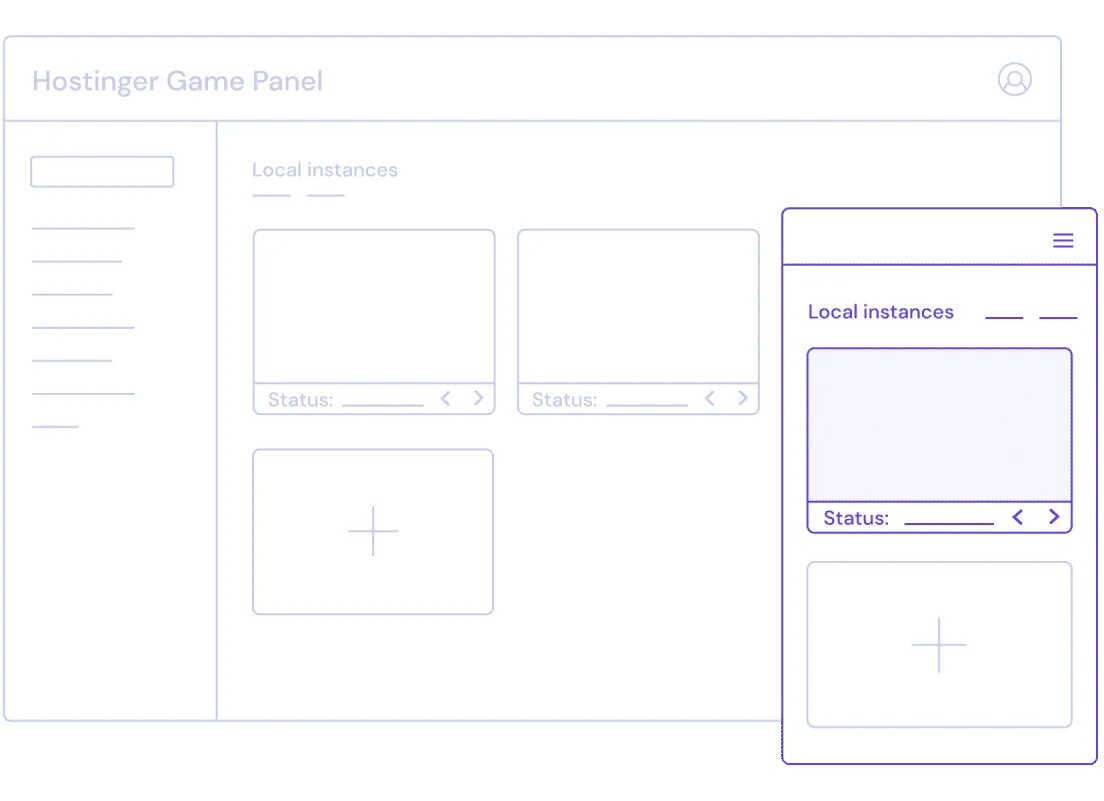Click the Status label in the mobile card
The height and width of the screenshot is (801, 1104).
pyautogui.click(x=856, y=518)
